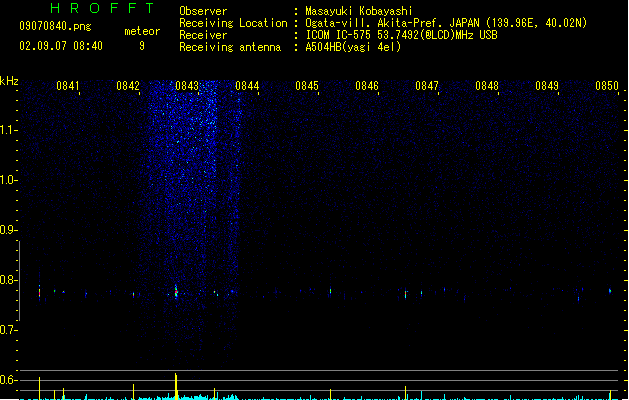Click the 1.0 kHz axis label
Image resolution: width=629 pixels, height=400 pixels.
point(8,180)
